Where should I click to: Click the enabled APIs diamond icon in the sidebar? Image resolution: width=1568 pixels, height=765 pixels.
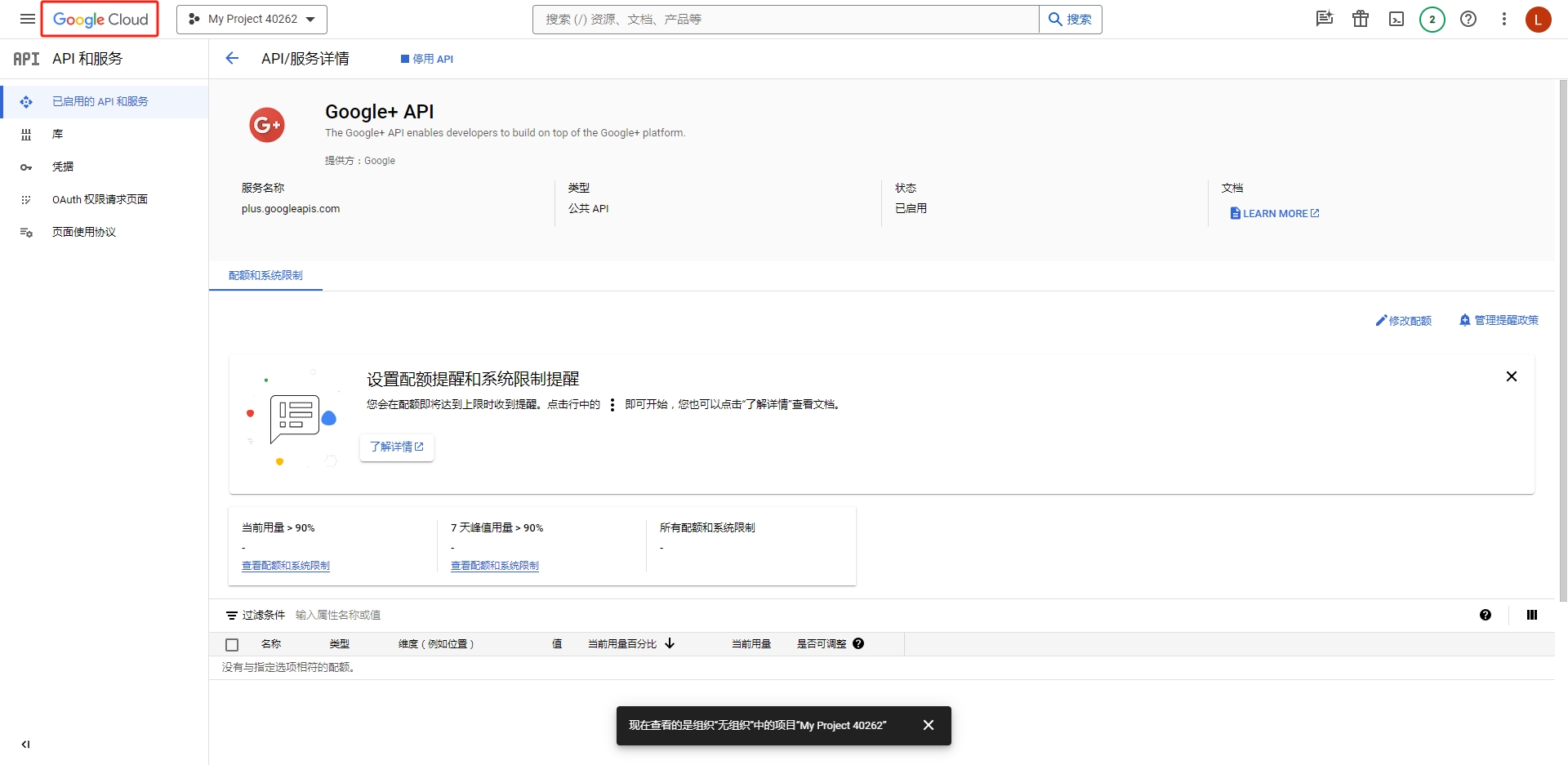click(x=26, y=102)
